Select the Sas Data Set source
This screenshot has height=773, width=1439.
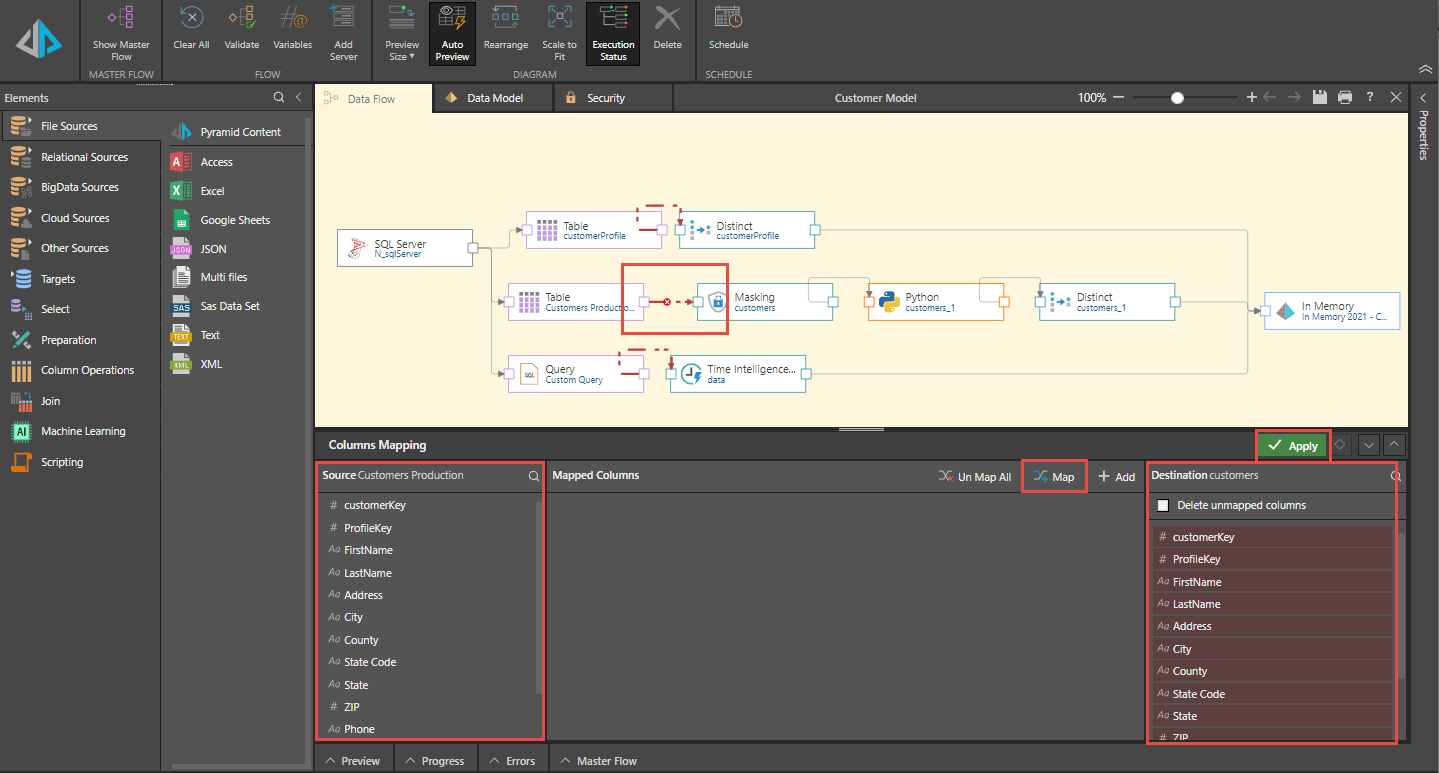coord(235,306)
